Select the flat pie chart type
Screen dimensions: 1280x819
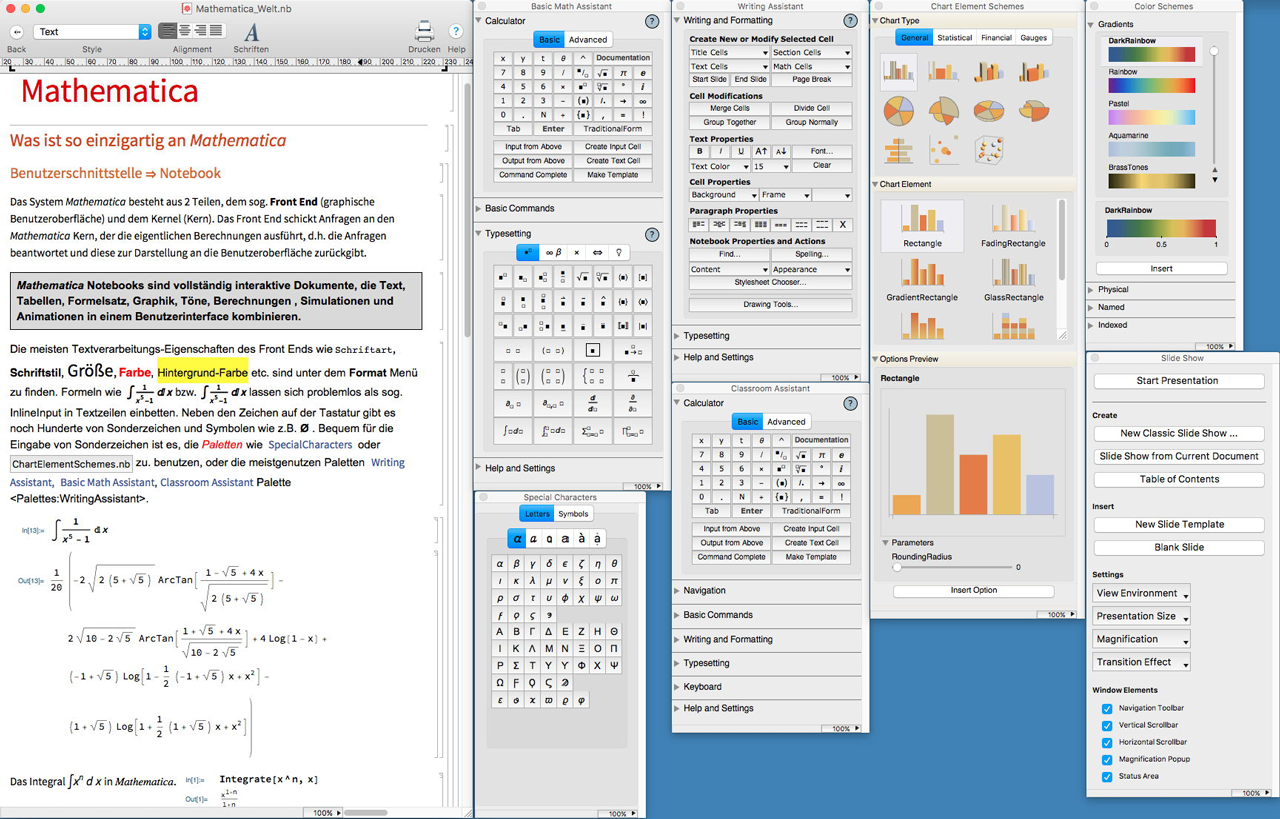[899, 110]
